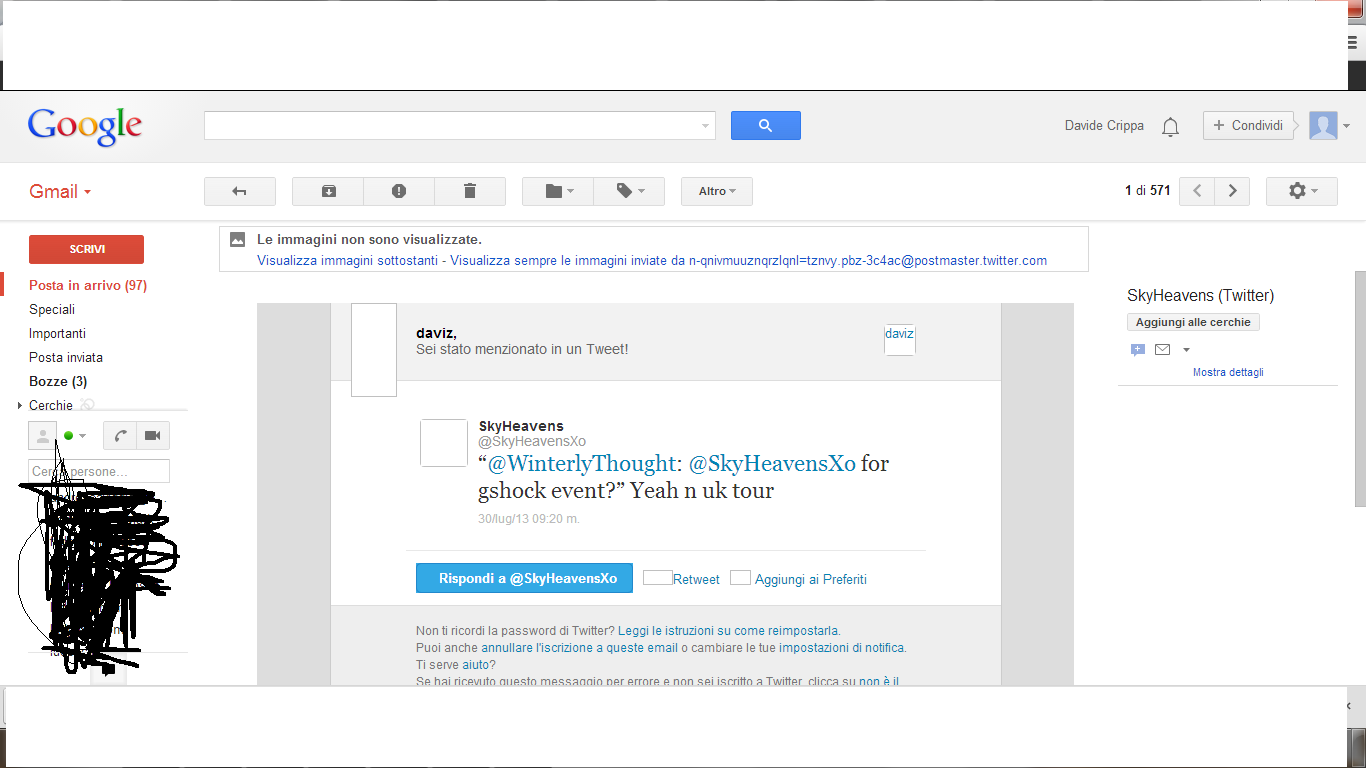
Task: Click the back to inbox arrow
Action: [239, 191]
